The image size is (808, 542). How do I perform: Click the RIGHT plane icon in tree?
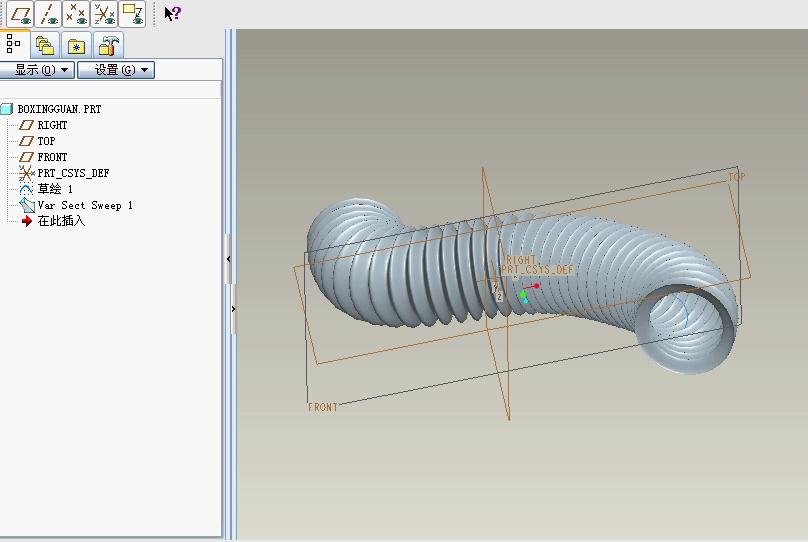pos(26,125)
